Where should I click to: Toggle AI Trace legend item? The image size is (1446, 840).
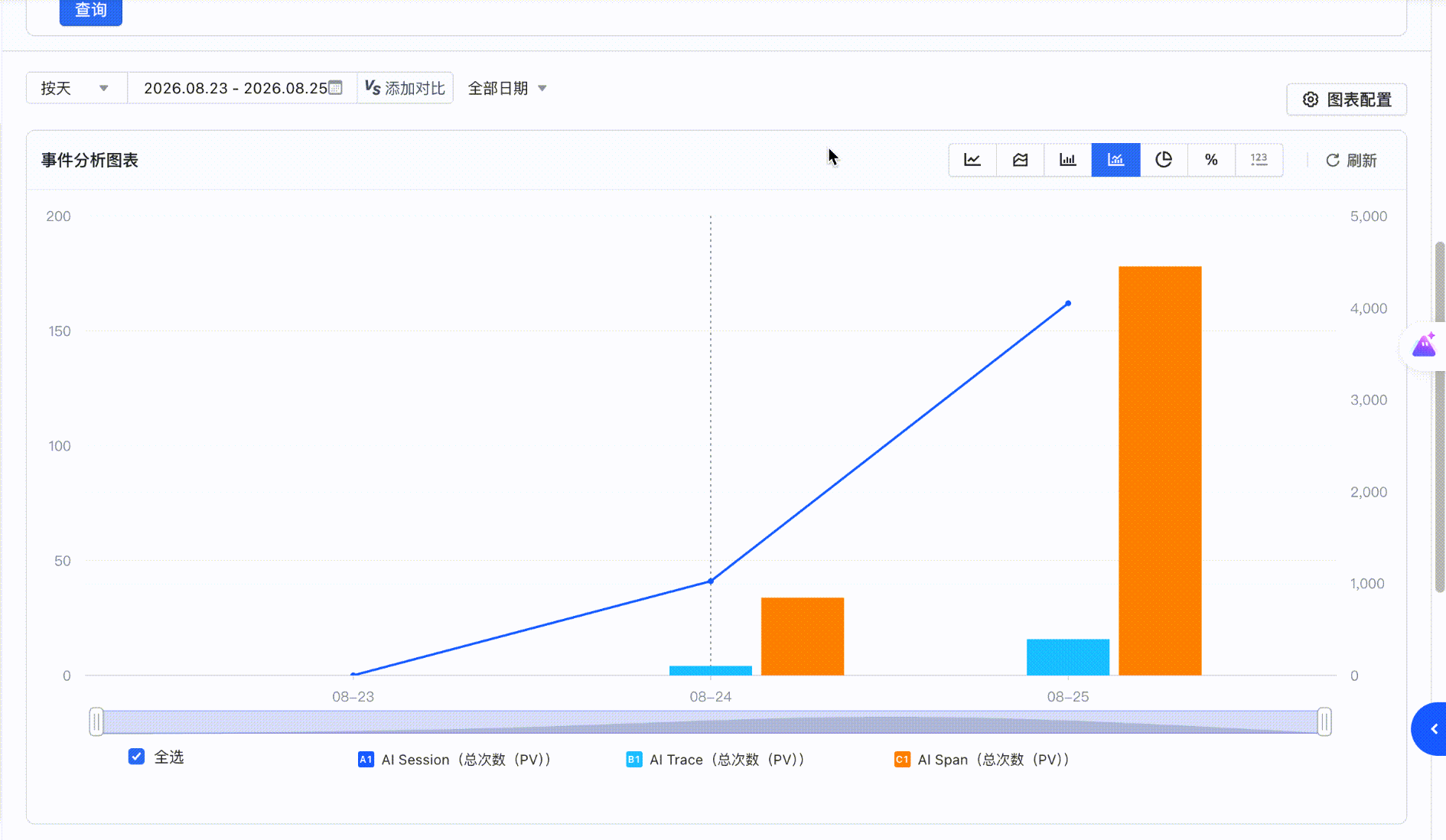(715, 760)
